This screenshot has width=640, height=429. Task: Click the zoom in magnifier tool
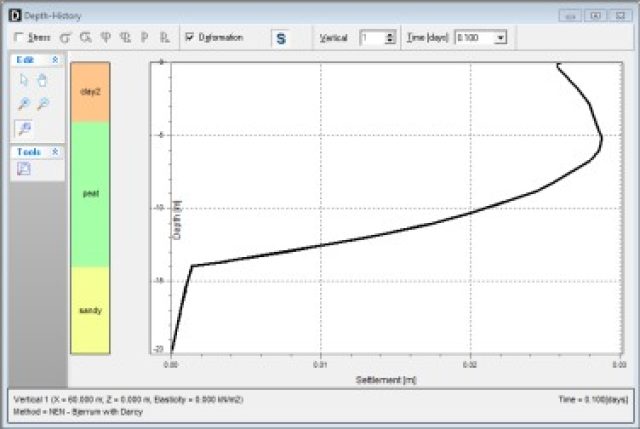tap(24, 104)
